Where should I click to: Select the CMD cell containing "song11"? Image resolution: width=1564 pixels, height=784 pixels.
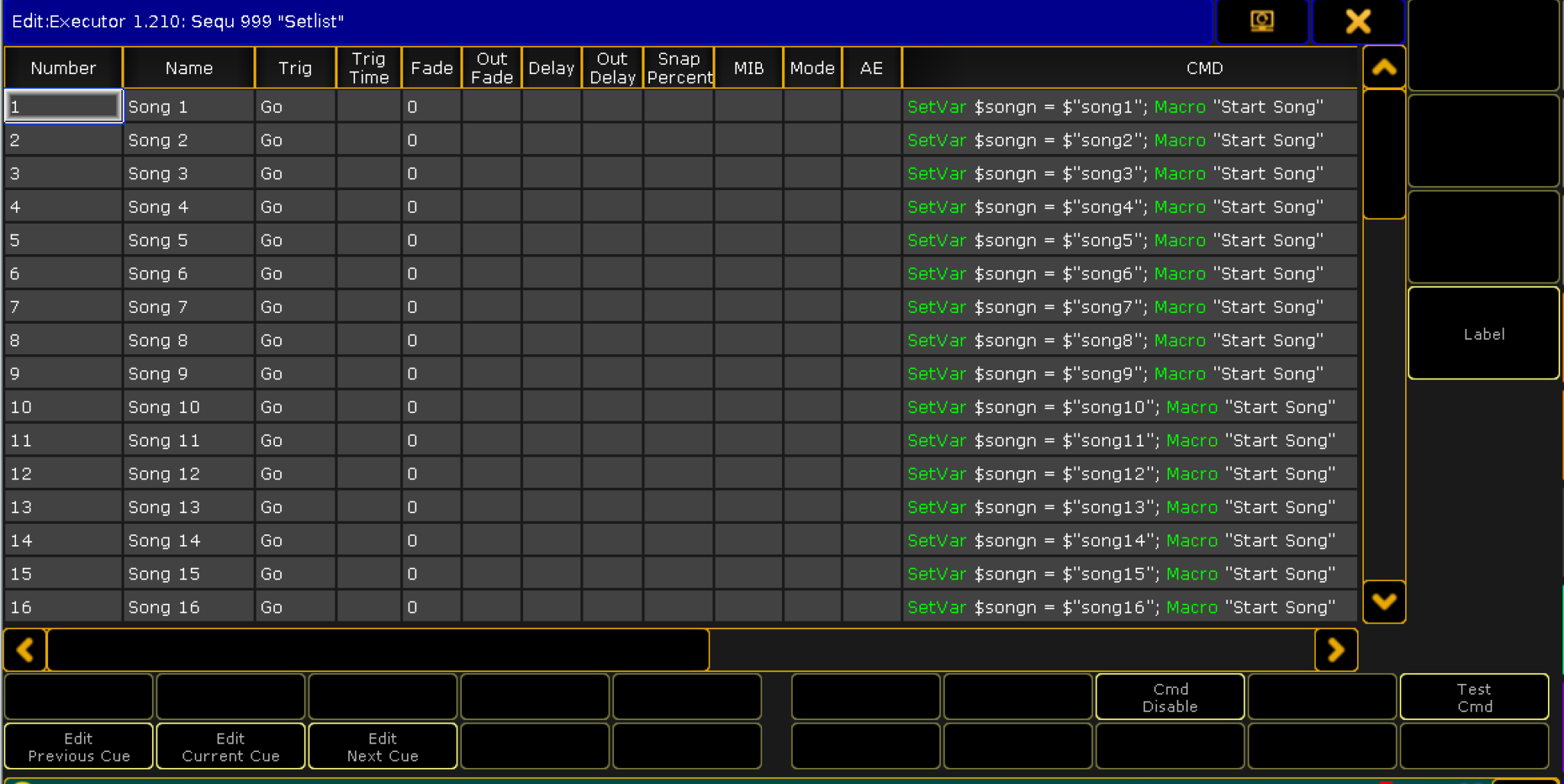click(1129, 440)
